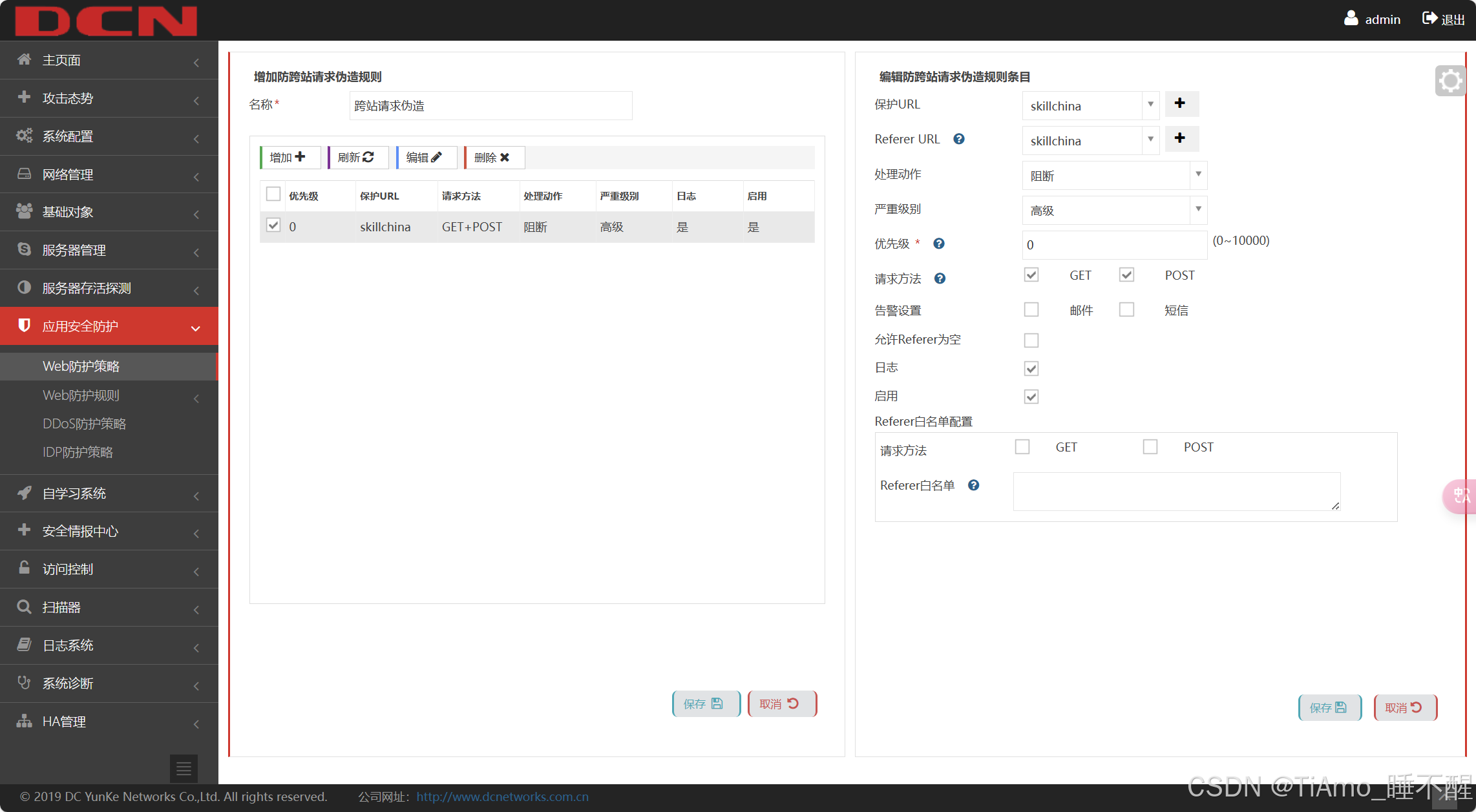The image size is (1476, 812).
Task: Uncheck the GET request method checkbox
Action: [x=1031, y=275]
